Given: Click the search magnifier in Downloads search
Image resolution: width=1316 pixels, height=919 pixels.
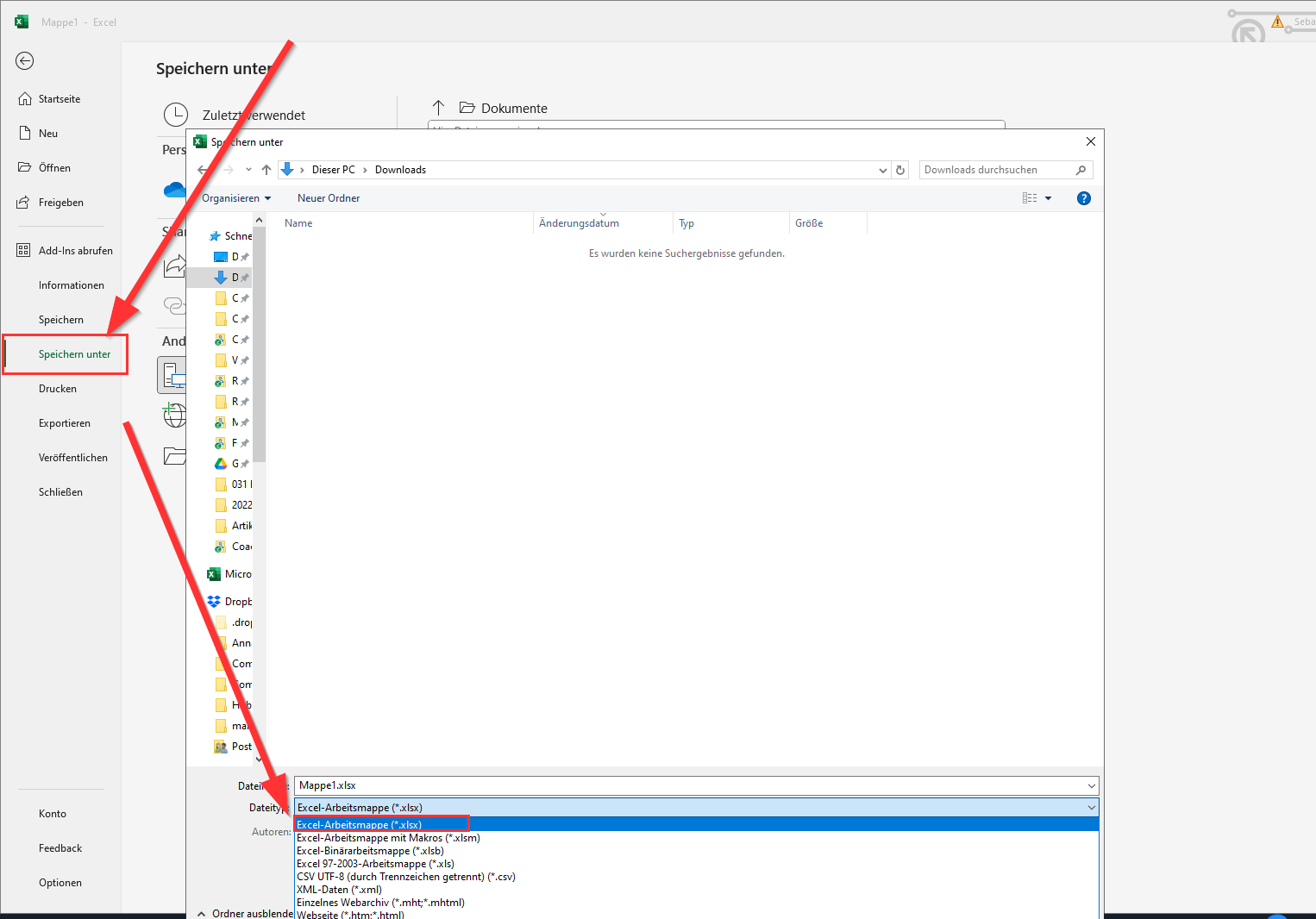Looking at the screenshot, I should [1081, 170].
